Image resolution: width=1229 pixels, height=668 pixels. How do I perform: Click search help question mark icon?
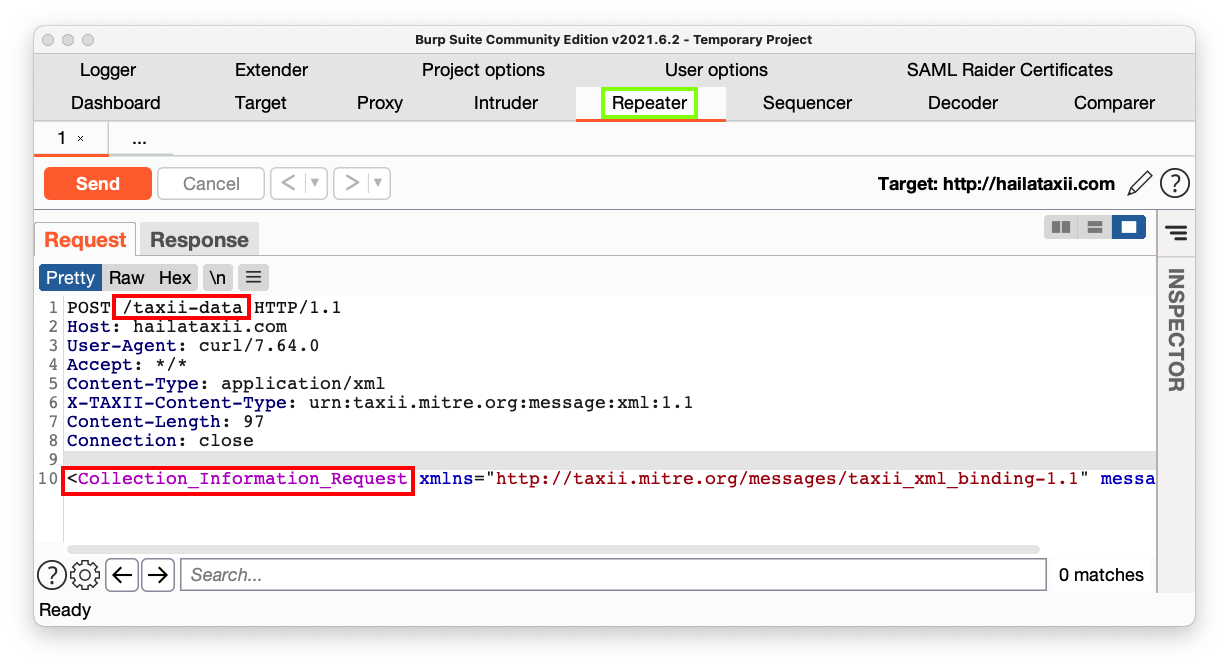pos(52,575)
